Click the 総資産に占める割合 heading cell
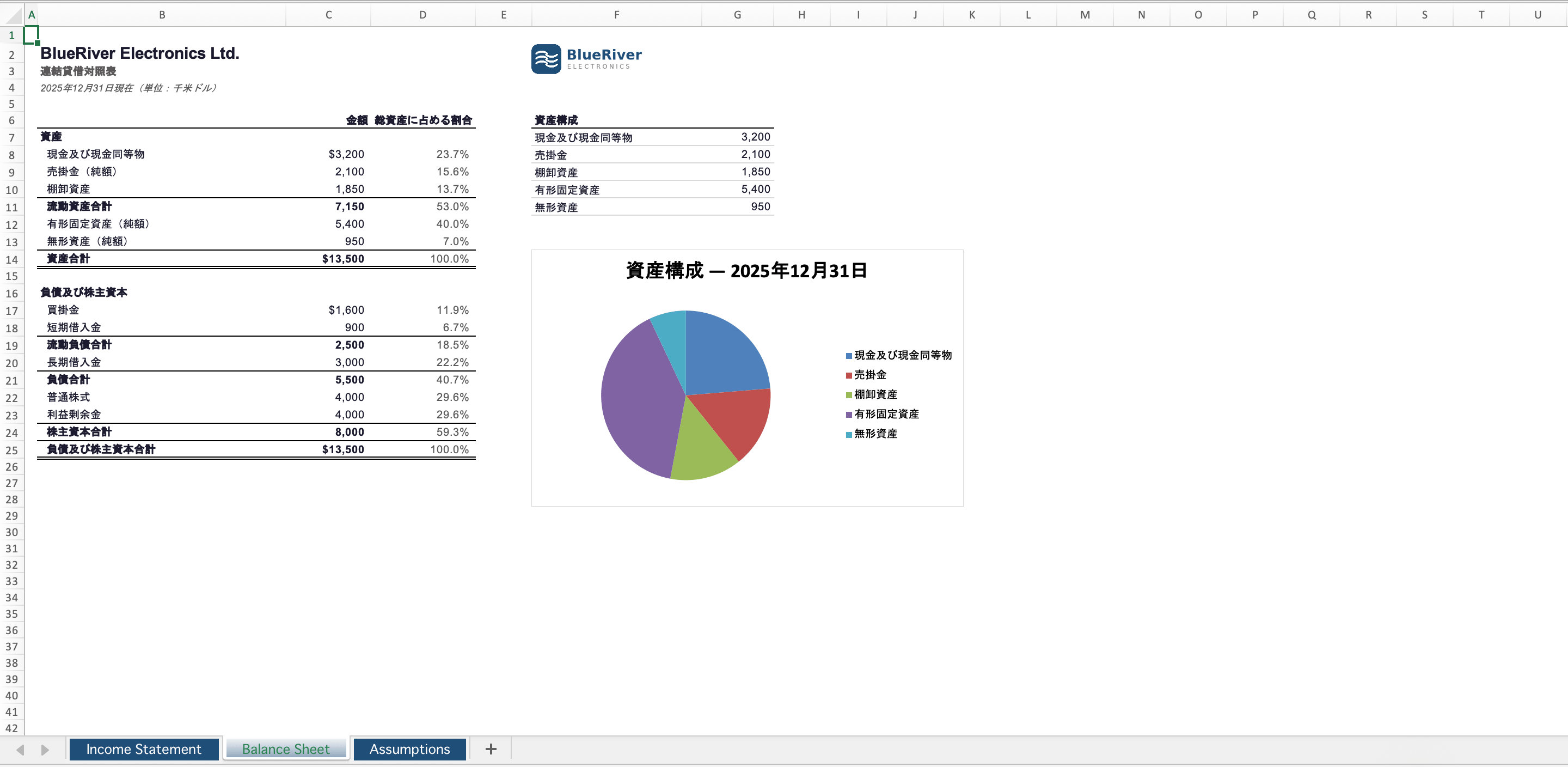This screenshot has height=767, width=1568. tap(423, 120)
